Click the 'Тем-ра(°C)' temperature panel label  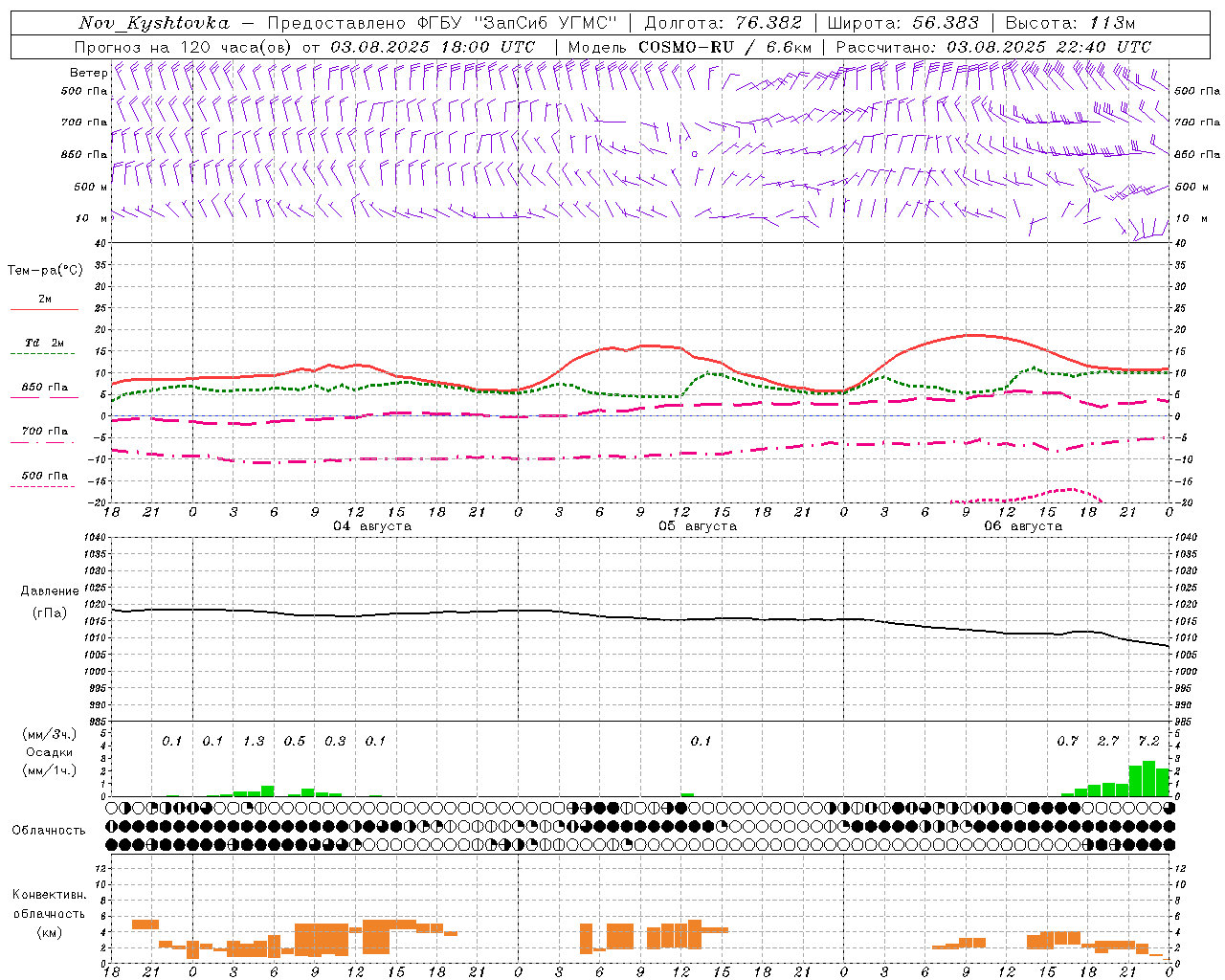coord(45,271)
